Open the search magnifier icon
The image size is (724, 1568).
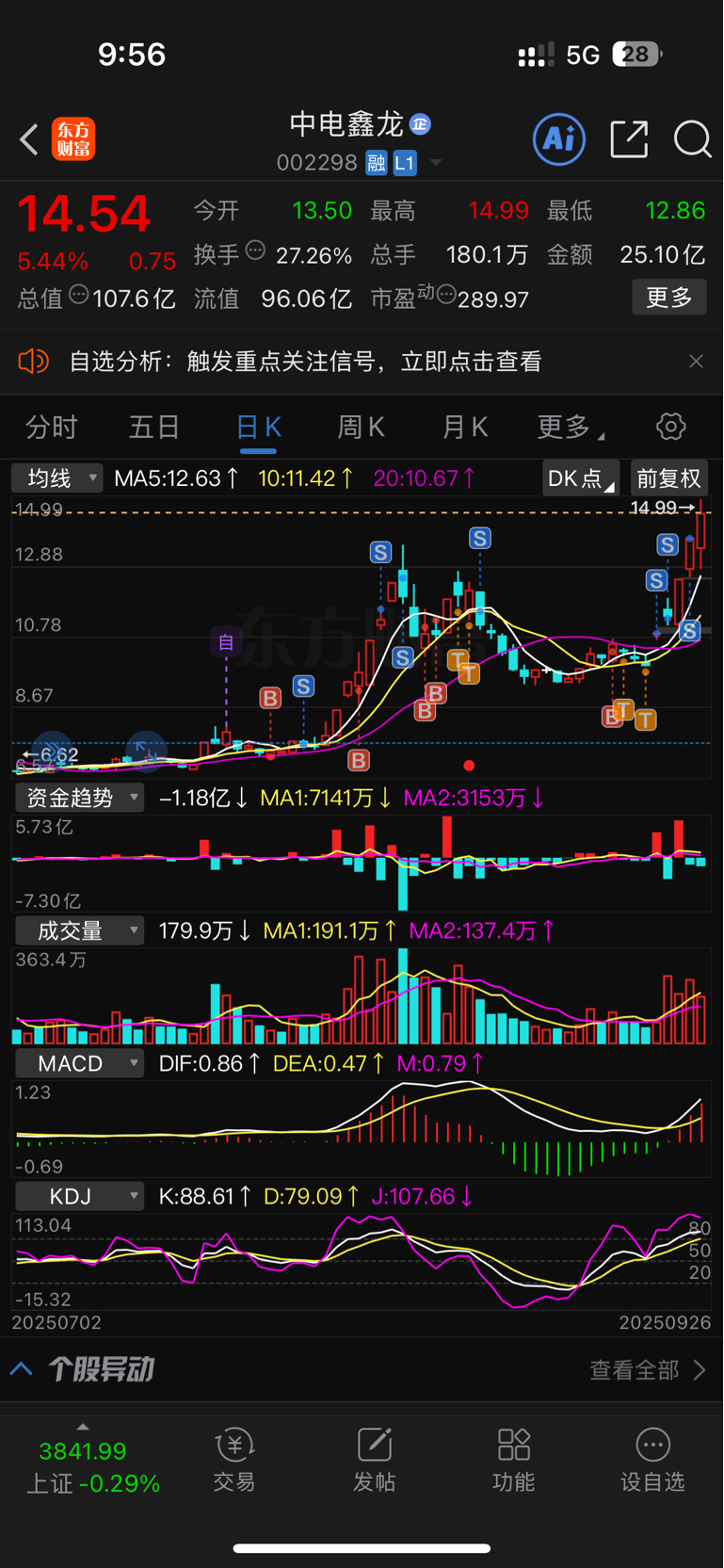(x=693, y=139)
